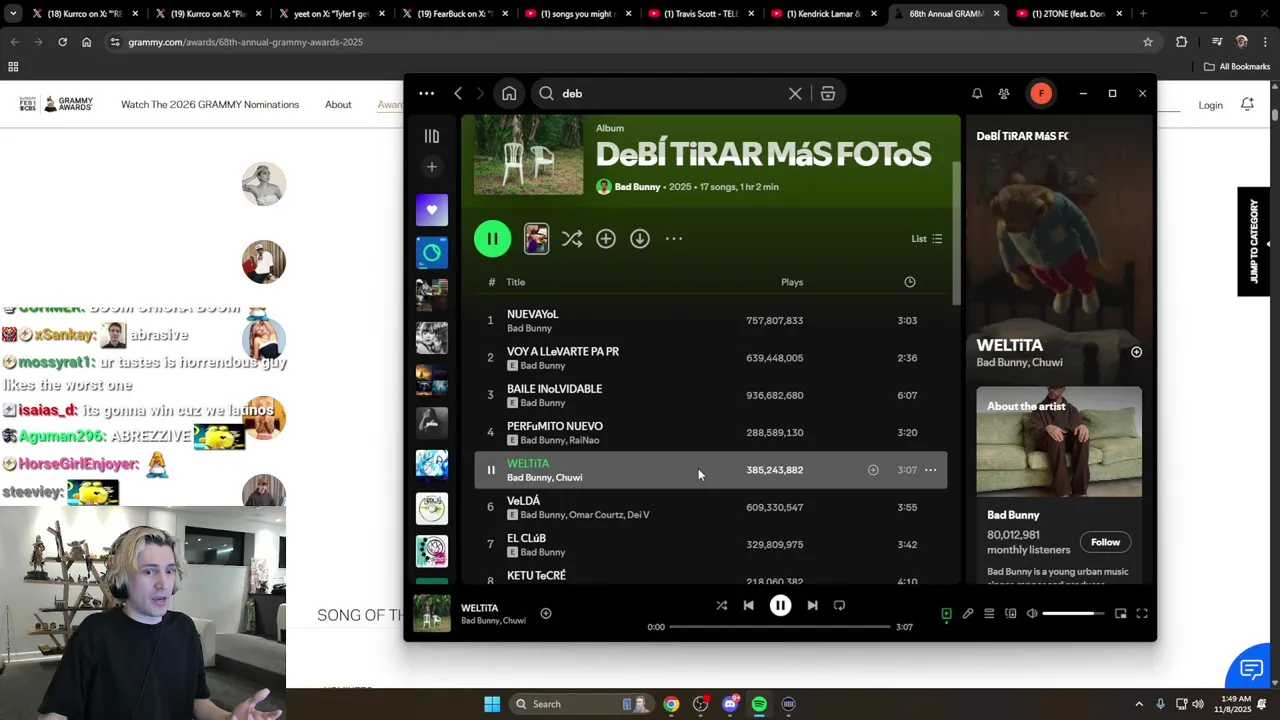Sort tracks by Title column

[x=516, y=282]
